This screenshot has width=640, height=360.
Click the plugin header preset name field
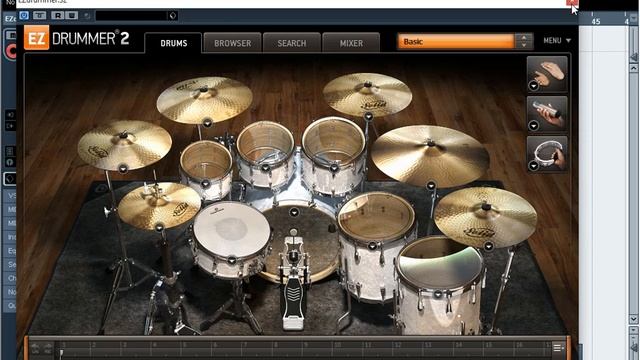click(x=131, y=16)
